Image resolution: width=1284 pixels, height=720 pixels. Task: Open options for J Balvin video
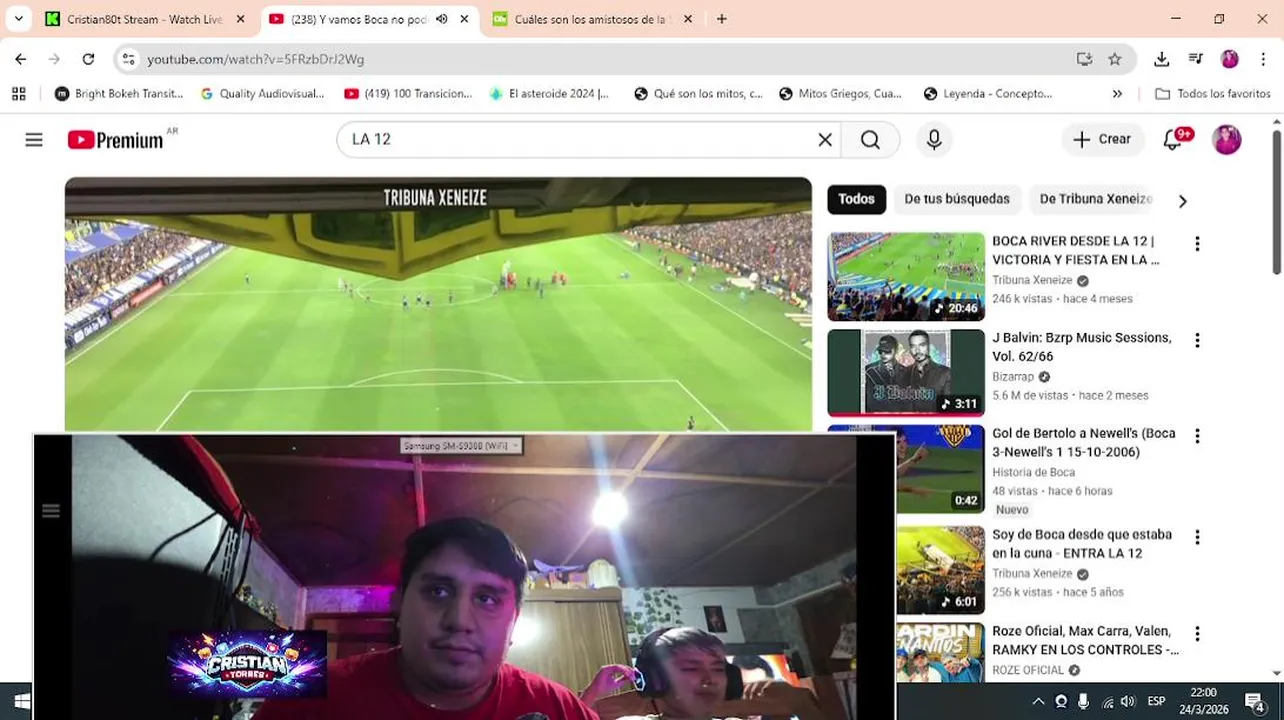(x=1197, y=341)
